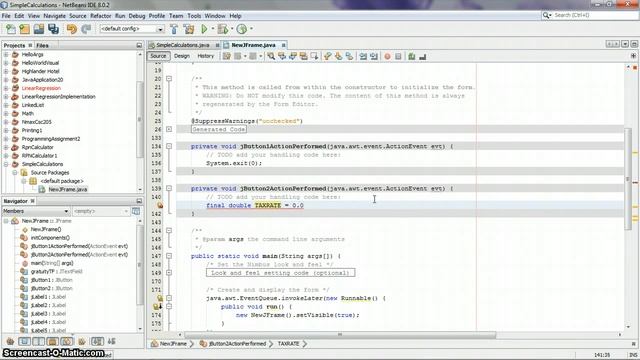This screenshot has width=640, height=360.
Task: Toggle Rectangular Selection in editor toolbar
Action: pos(314,56)
